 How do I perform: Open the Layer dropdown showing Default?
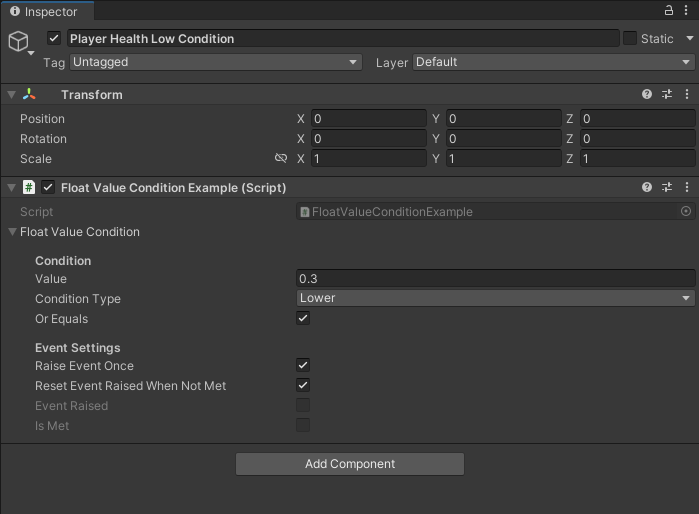tap(552, 62)
